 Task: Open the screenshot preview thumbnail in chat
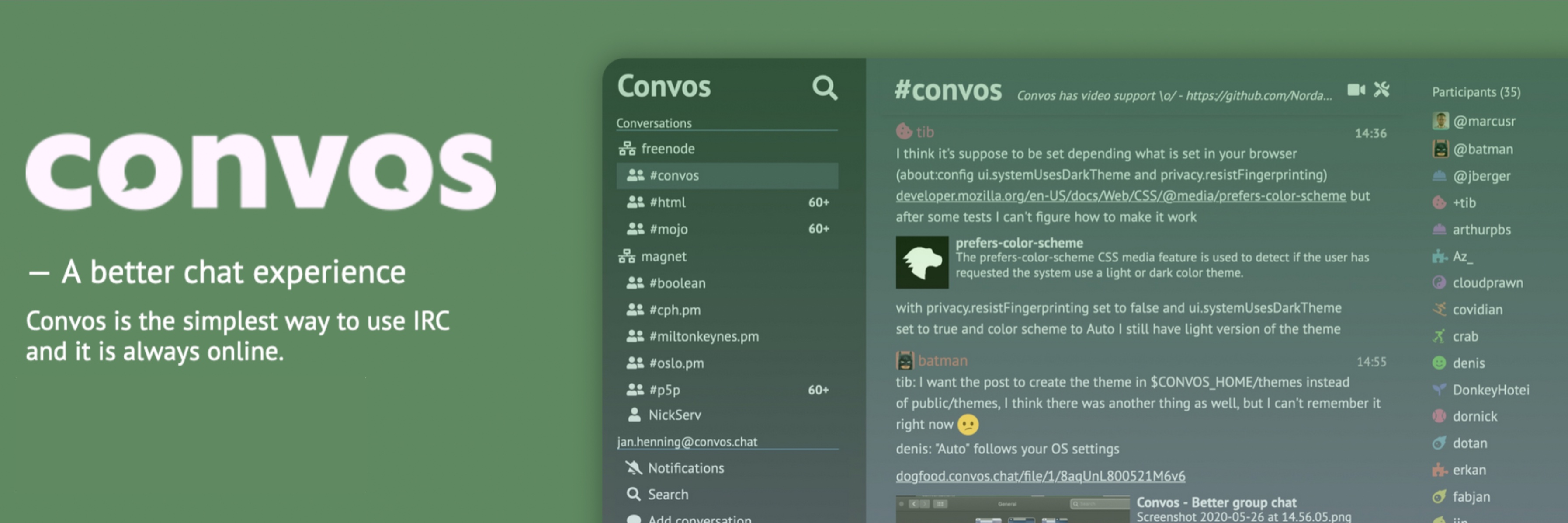pyautogui.click(x=1012, y=509)
